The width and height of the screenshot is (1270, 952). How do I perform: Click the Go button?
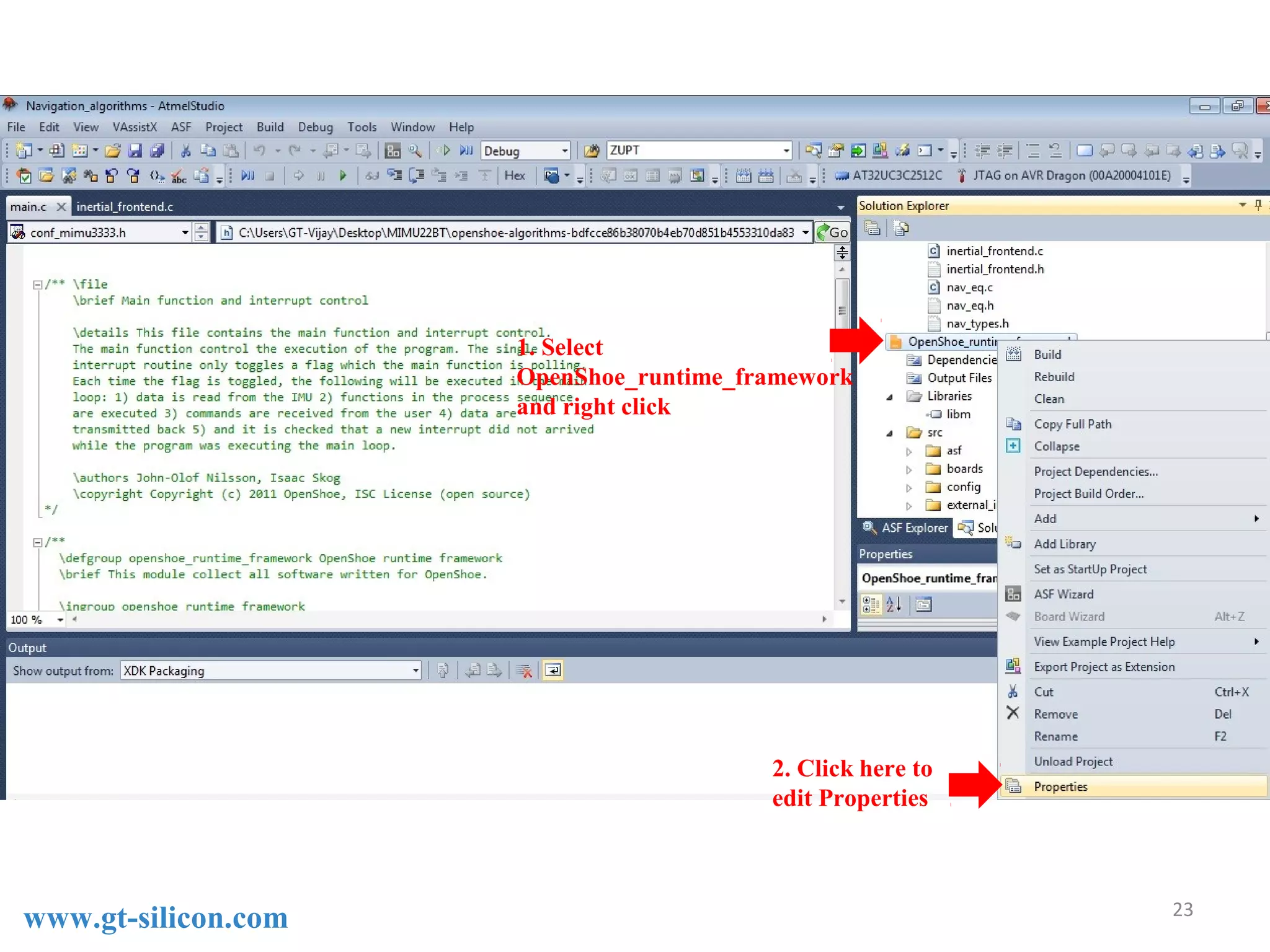[x=832, y=232]
